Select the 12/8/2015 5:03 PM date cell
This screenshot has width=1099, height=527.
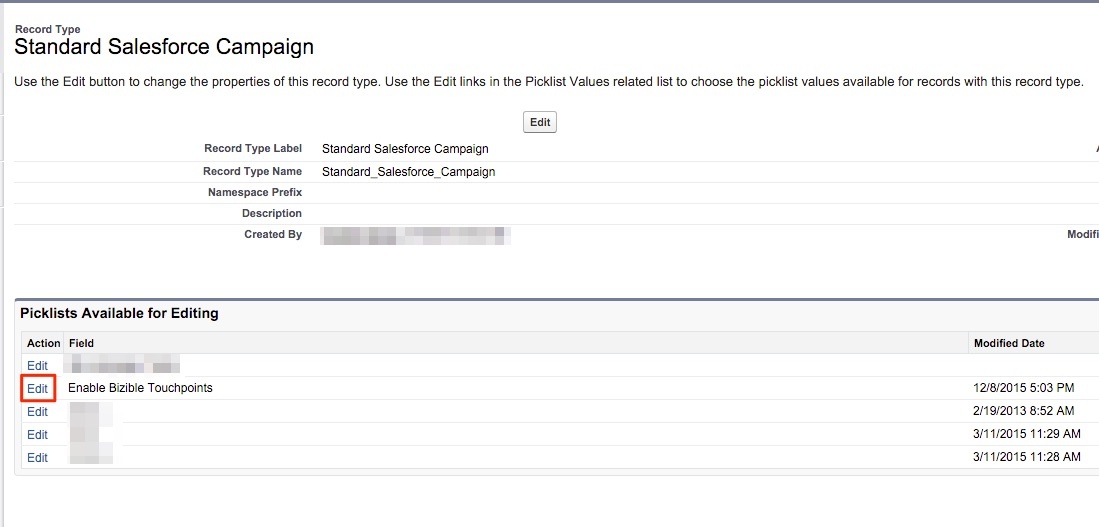[1023, 388]
